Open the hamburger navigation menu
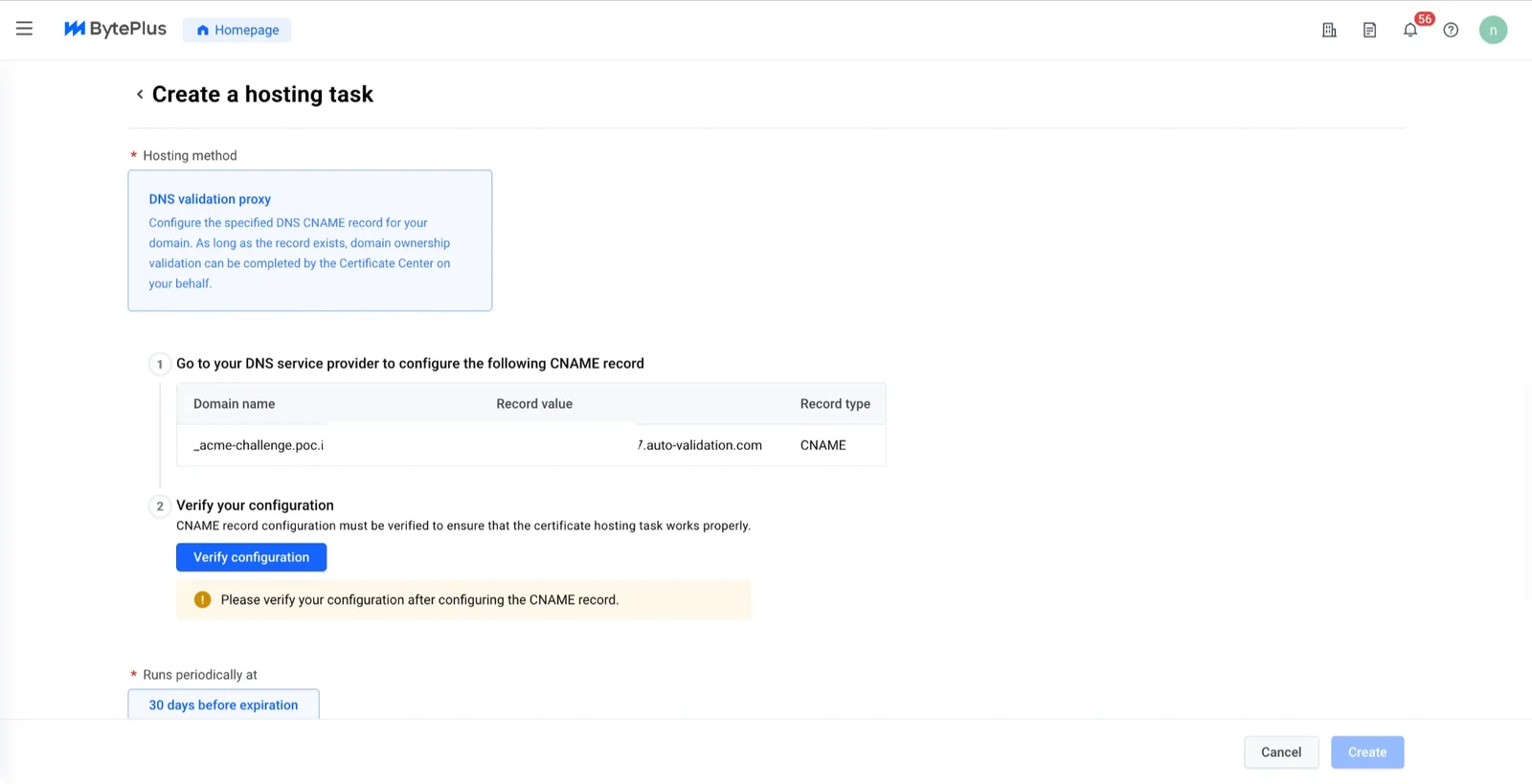This screenshot has width=1532, height=784. click(x=24, y=29)
